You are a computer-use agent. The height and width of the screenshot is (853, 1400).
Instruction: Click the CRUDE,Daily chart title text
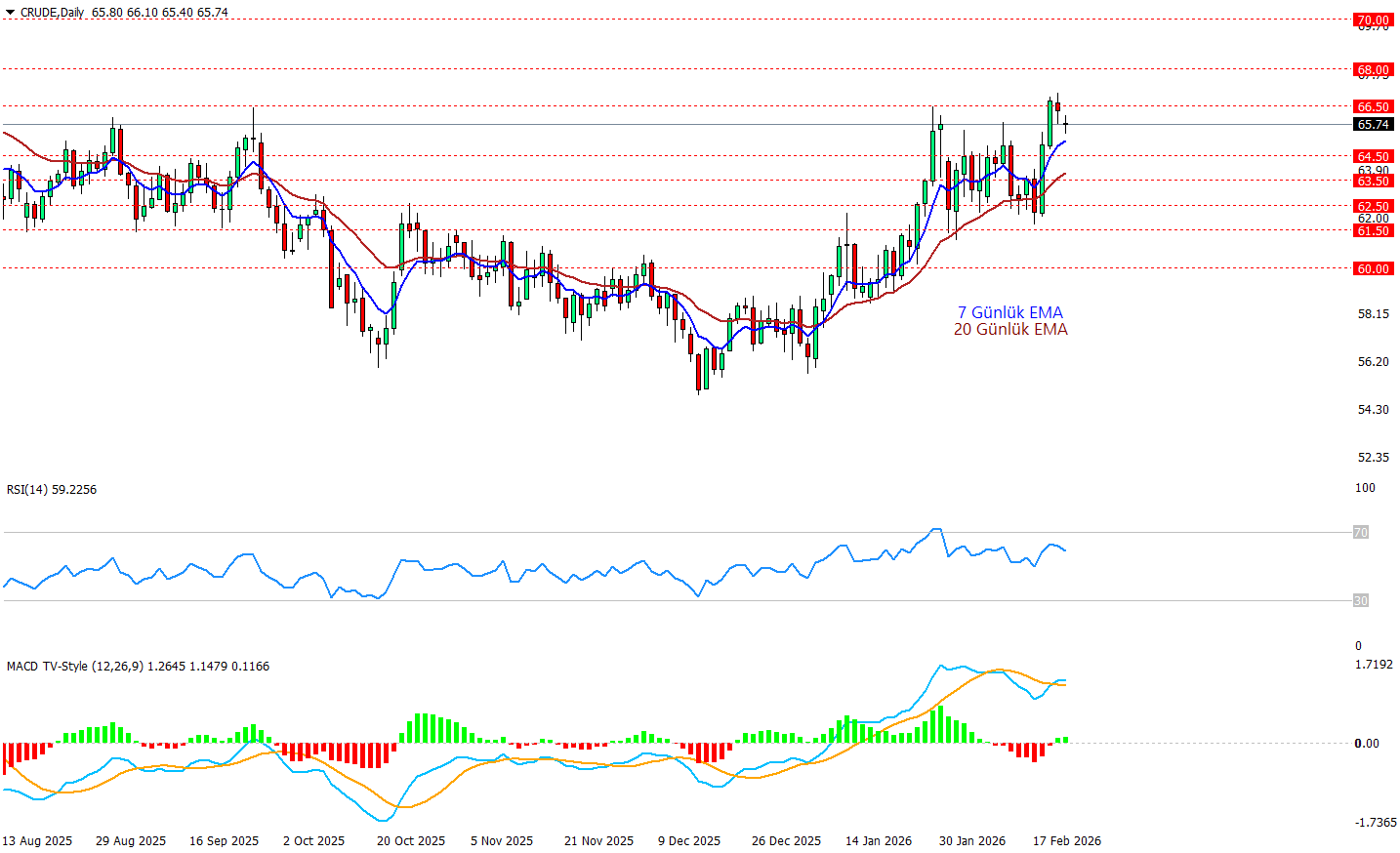(52, 13)
